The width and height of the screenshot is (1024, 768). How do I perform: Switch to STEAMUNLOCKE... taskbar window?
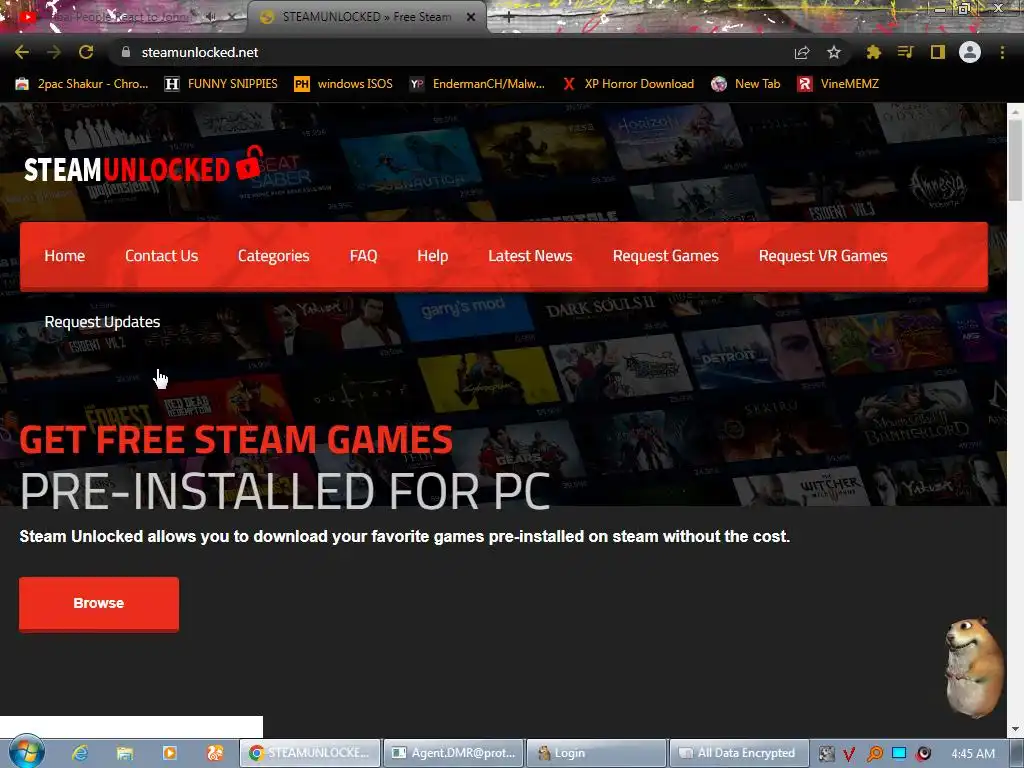click(310, 753)
